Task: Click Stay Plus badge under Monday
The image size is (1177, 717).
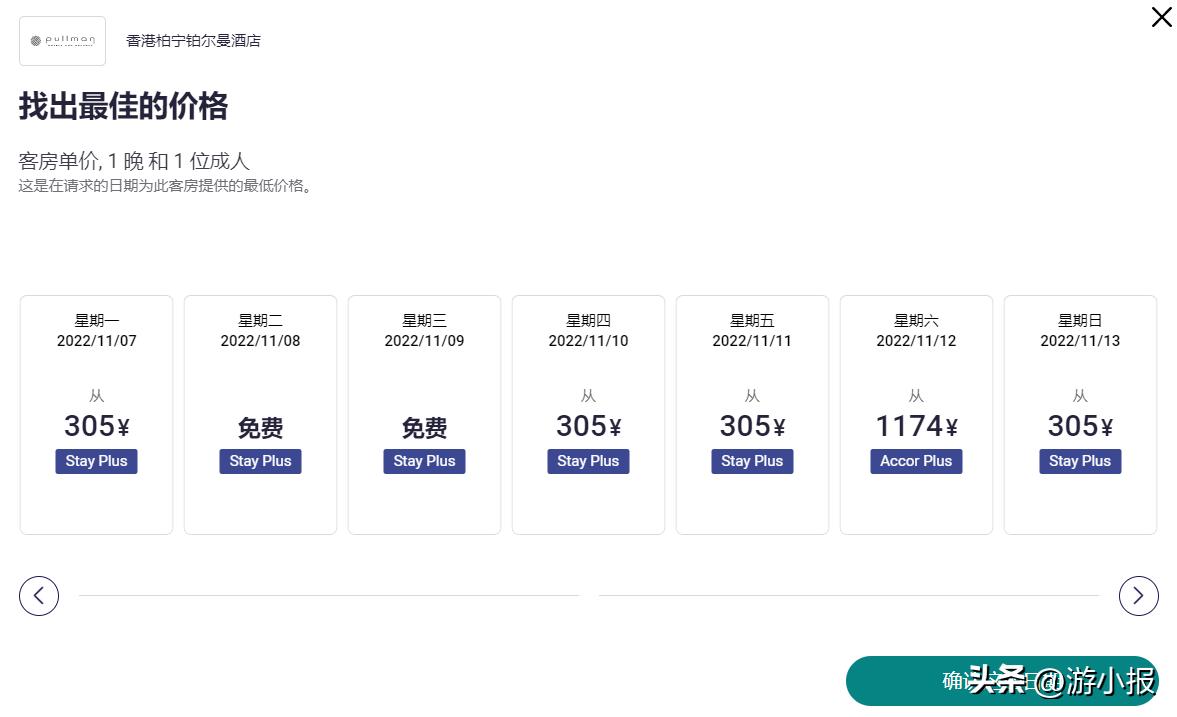Action: 96,461
